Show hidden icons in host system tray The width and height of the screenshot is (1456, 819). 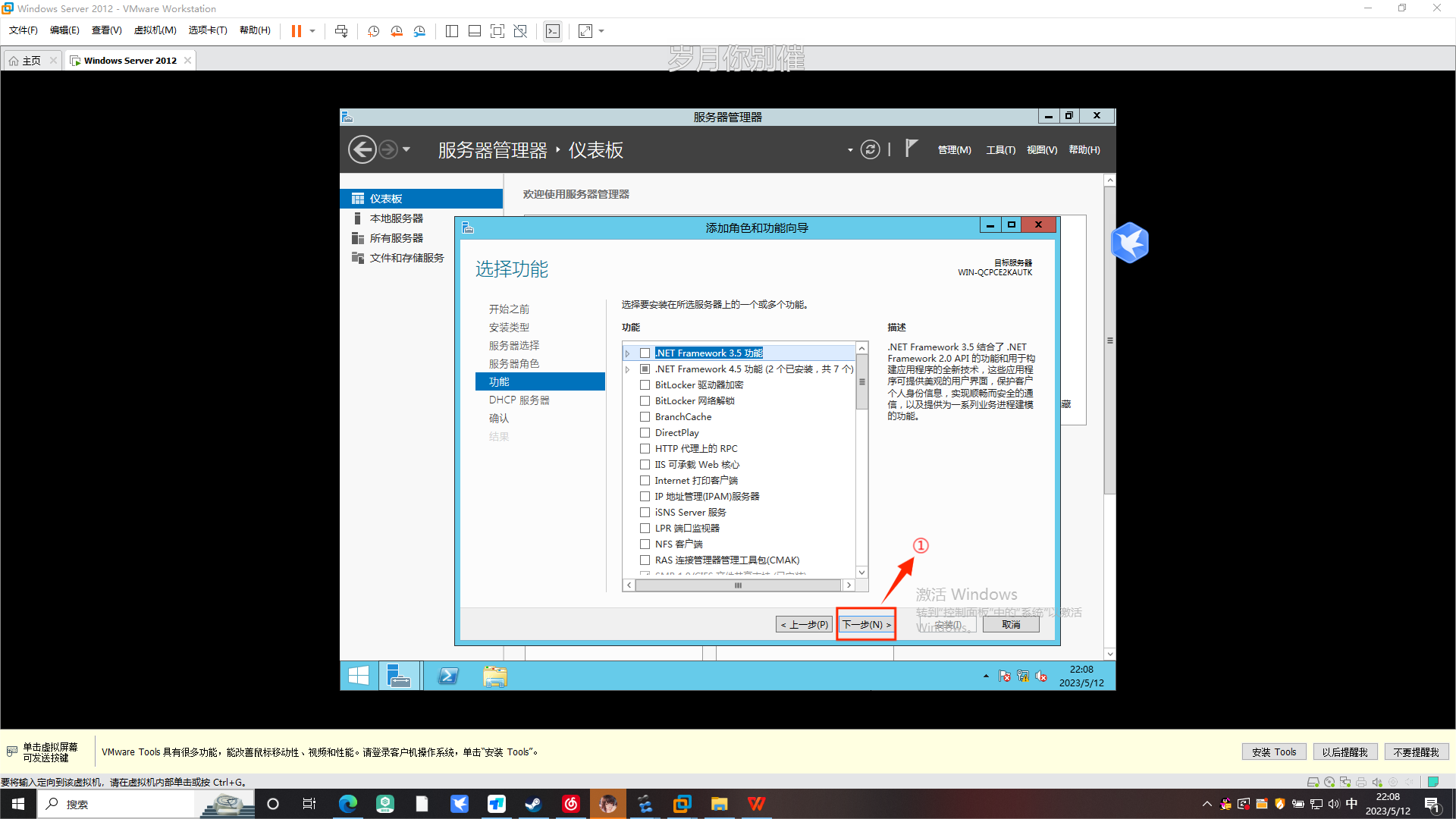pos(1207,804)
